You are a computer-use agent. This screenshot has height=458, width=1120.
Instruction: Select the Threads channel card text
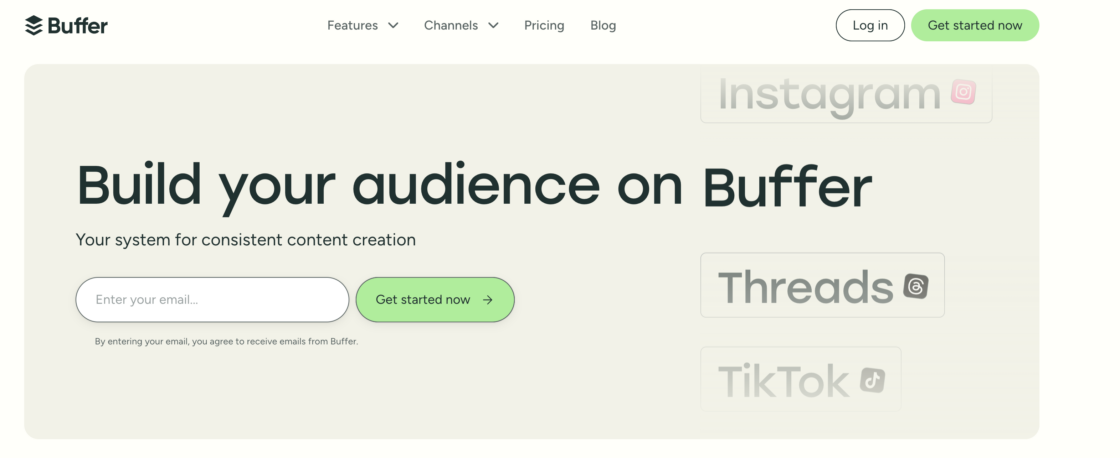pos(806,287)
